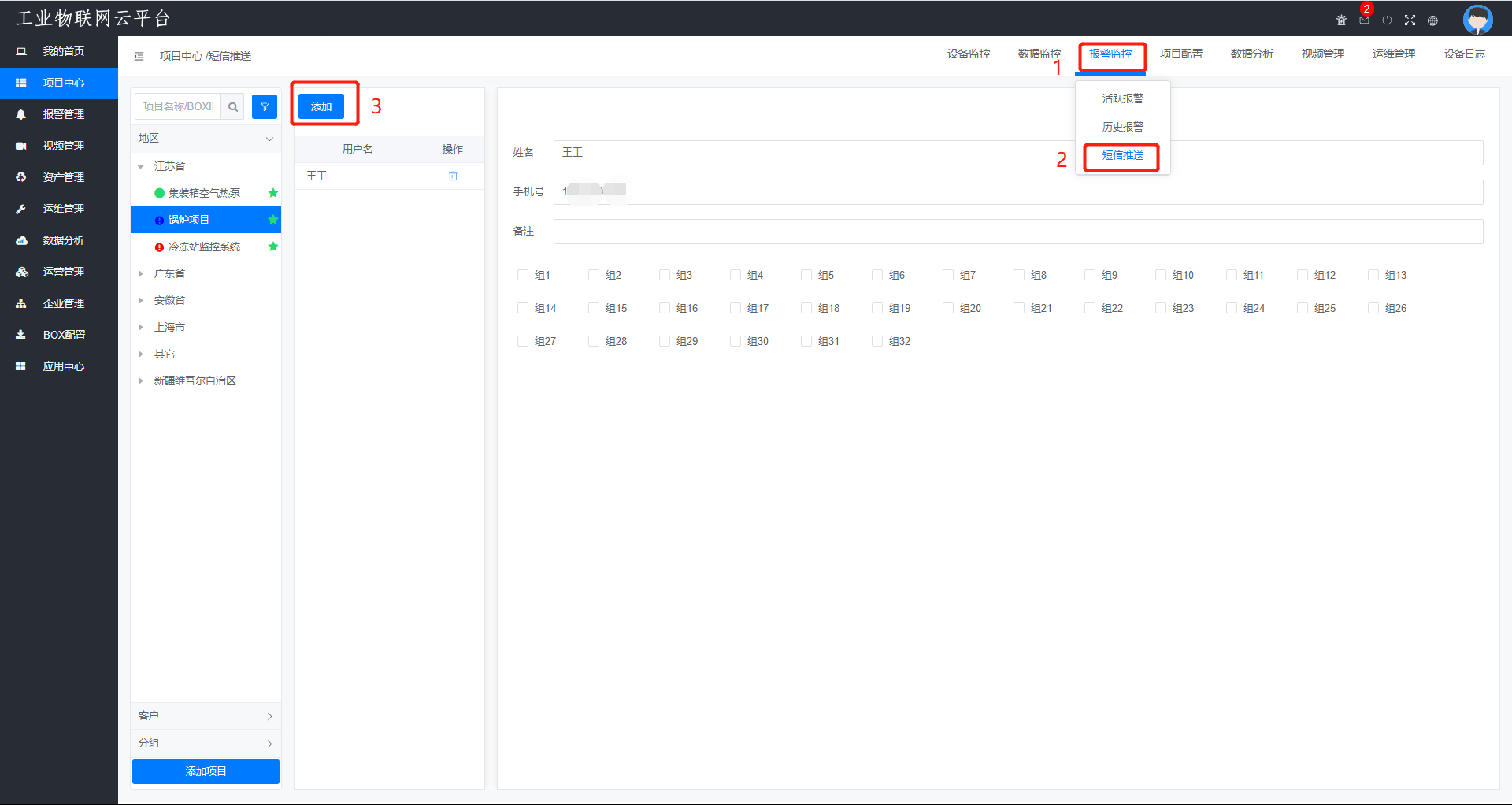Click the BOX配置 download icon in sidebar

coord(21,335)
